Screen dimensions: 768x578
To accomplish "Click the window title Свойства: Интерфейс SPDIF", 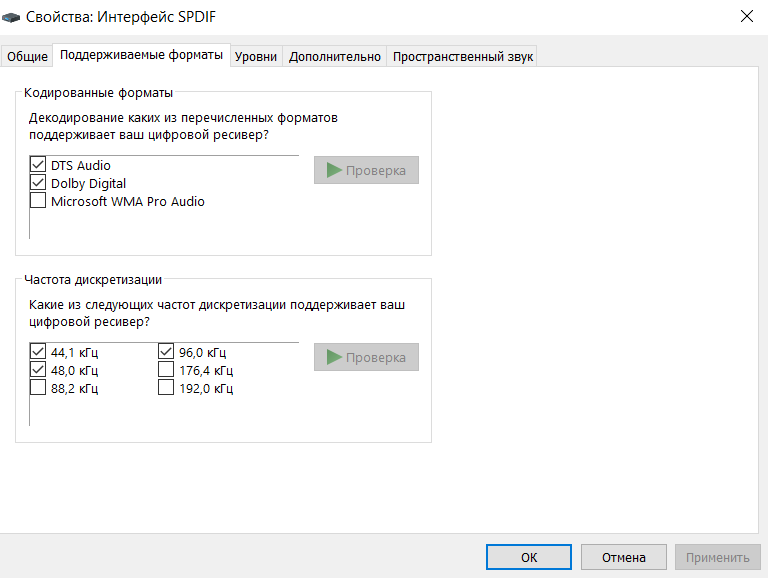I will pyautogui.click(x=120, y=17).
